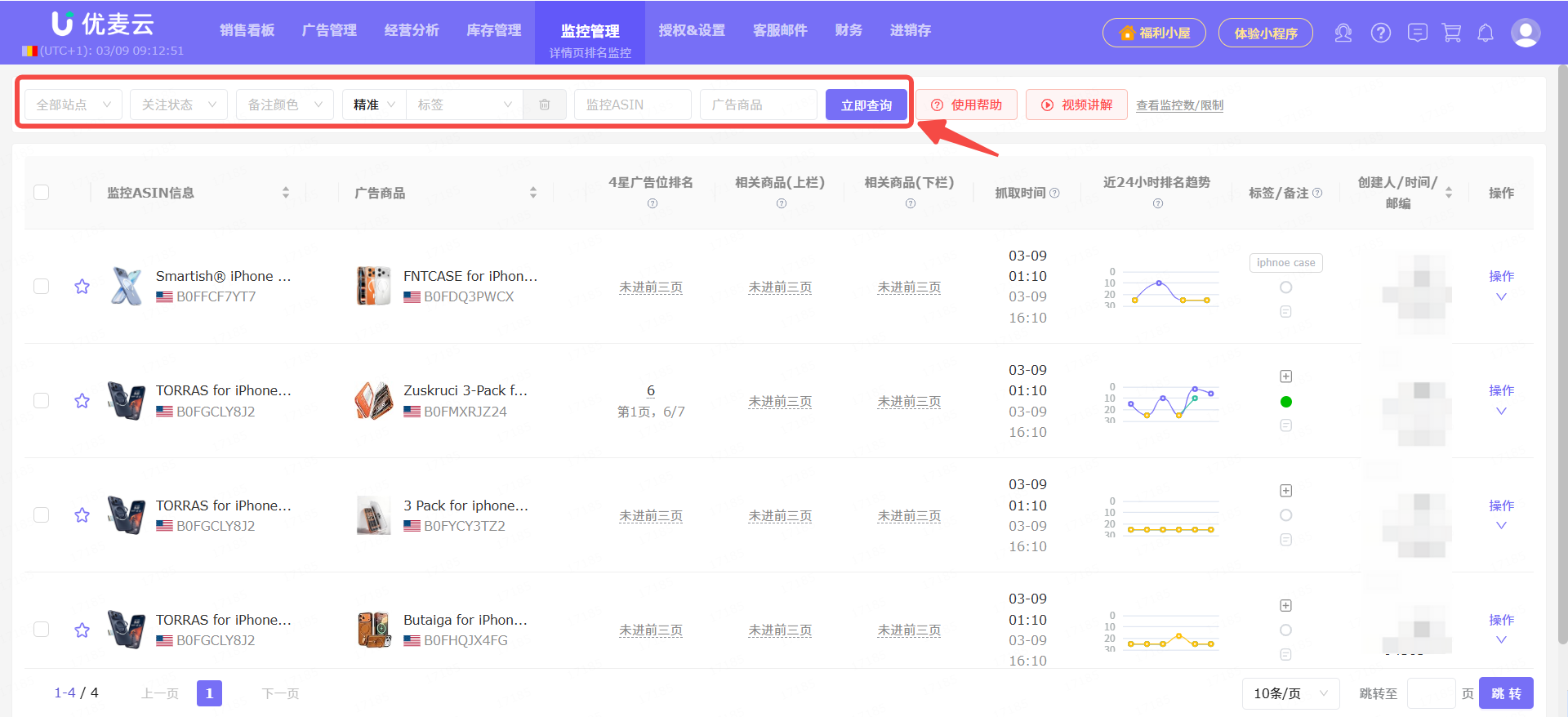The image size is (1568, 717).
Task: Check the Smartish iPhone row checkbox
Action: pyautogui.click(x=42, y=287)
